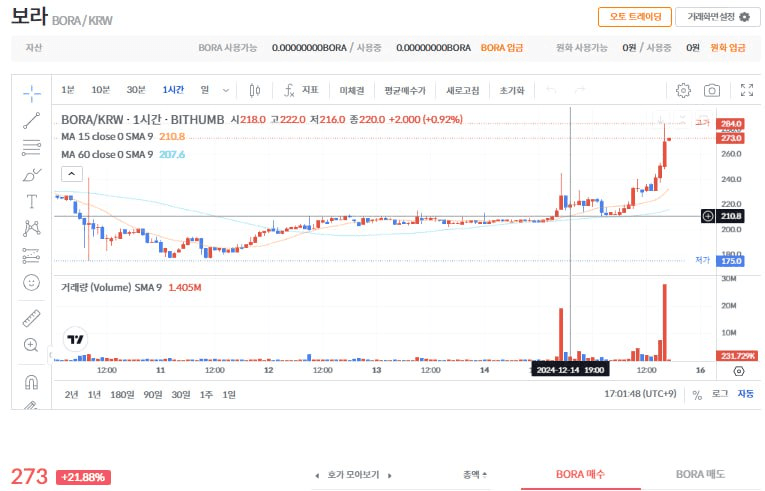Image resolution: width=765 pixels, height=491 pixels.
Task: Select the 10분 interval
Action: tap(101, 90)
